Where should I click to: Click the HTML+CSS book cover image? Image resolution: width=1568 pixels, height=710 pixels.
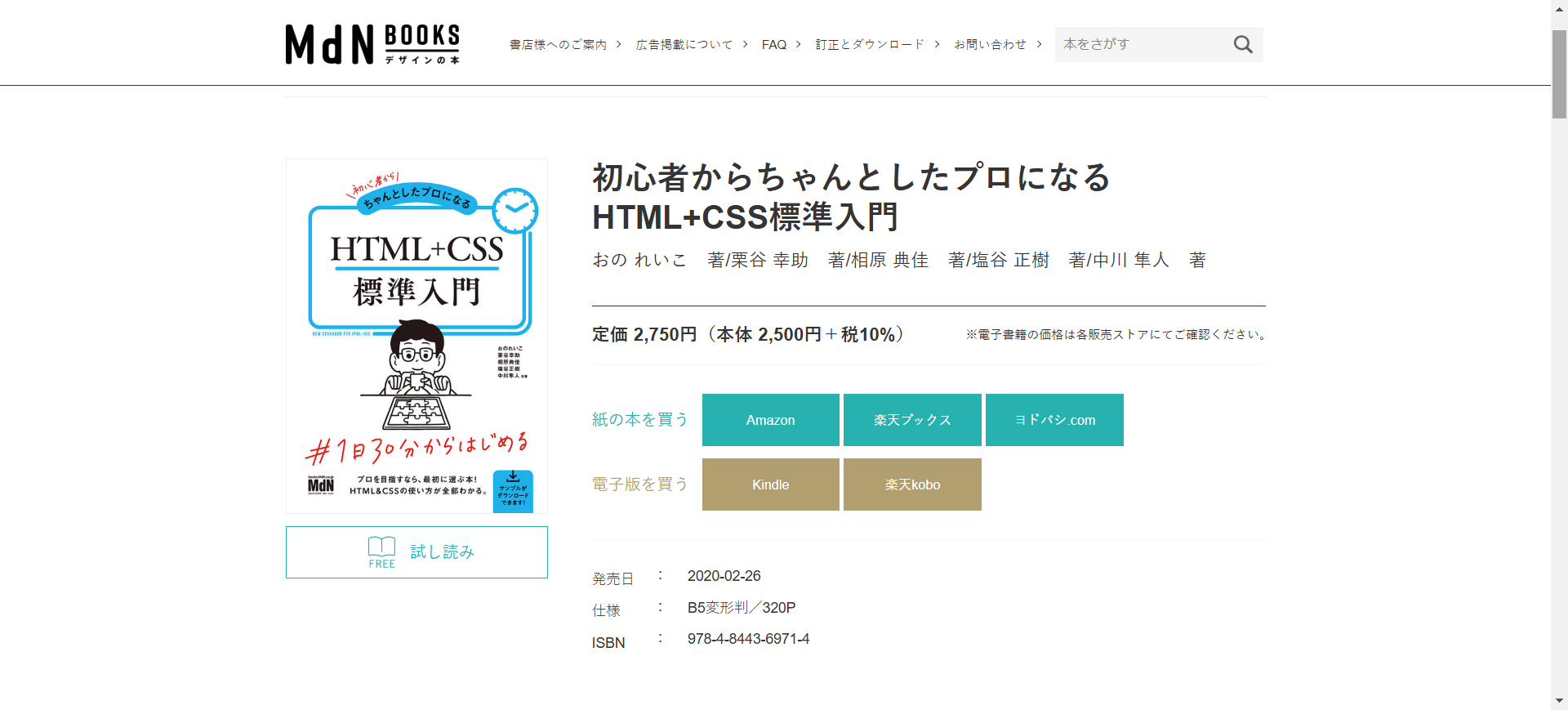tap(416, 336)
